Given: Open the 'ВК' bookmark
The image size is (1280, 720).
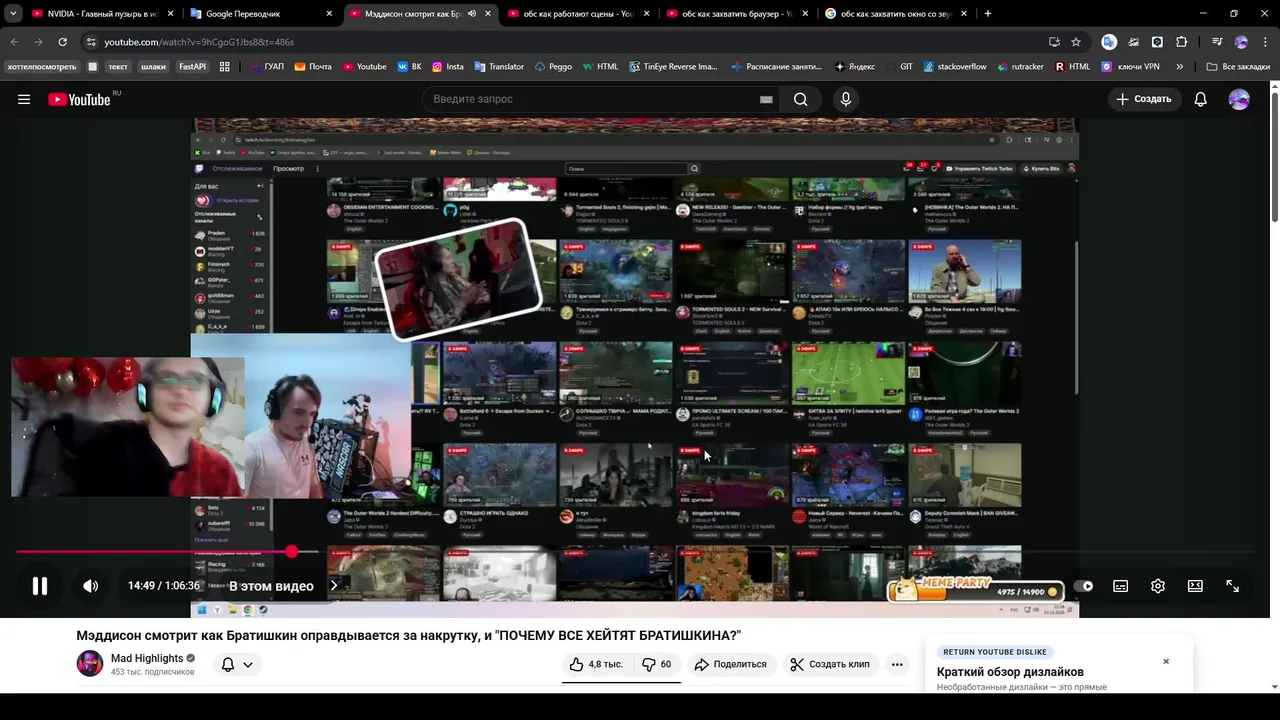Looking at the screenshot, I should (410, 67).
